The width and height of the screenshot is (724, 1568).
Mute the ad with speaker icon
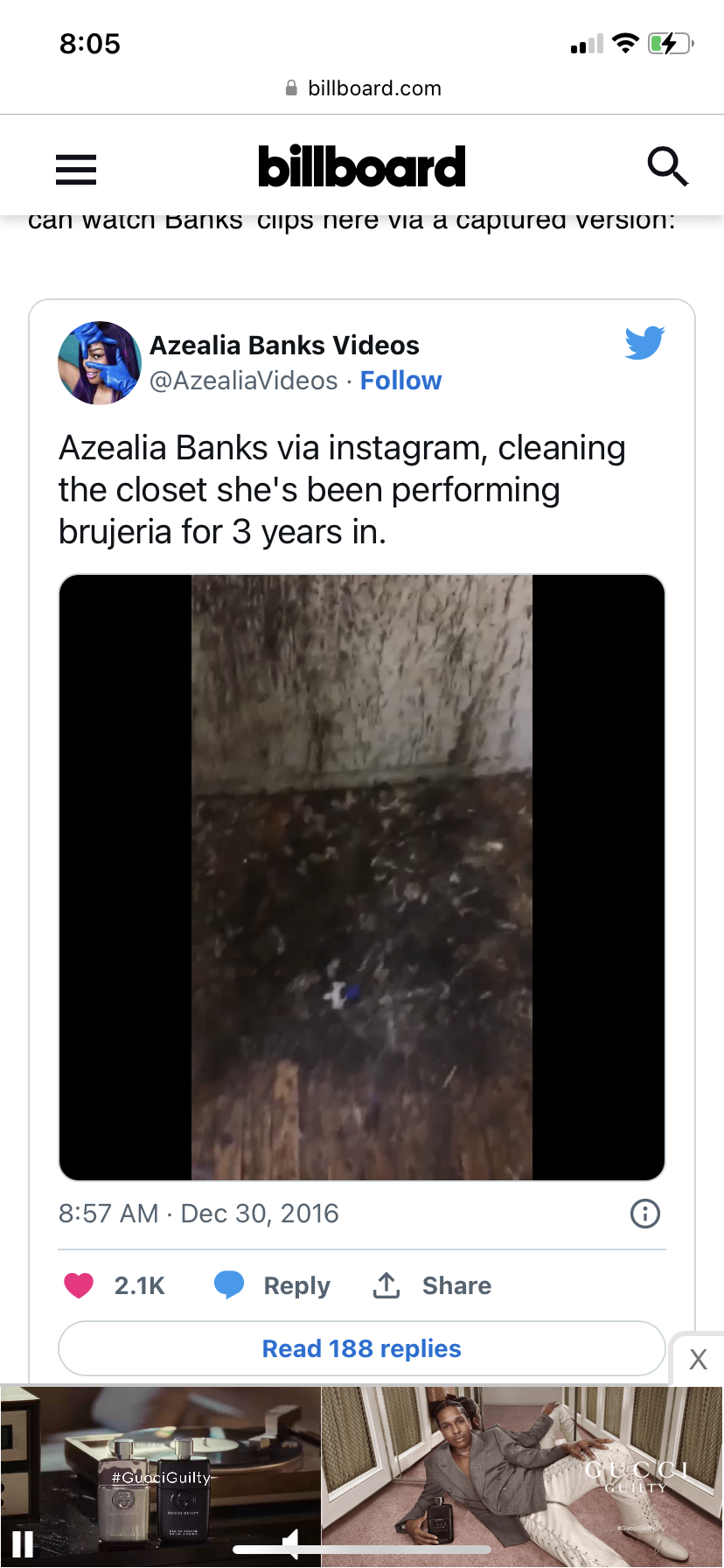(291, 1544)
